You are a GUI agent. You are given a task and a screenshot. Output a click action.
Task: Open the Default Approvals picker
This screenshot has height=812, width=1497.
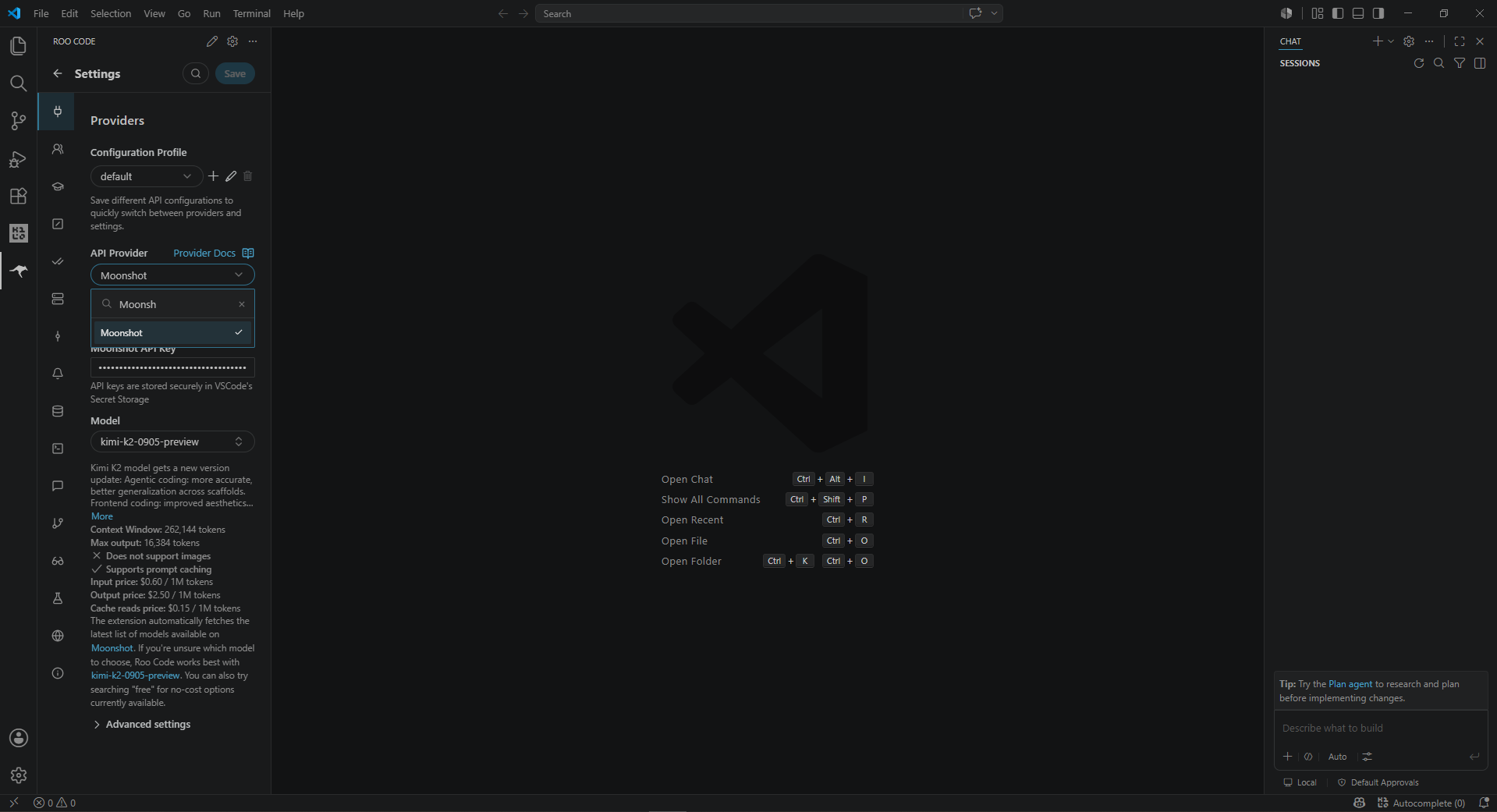click(x=1378, y=782)
